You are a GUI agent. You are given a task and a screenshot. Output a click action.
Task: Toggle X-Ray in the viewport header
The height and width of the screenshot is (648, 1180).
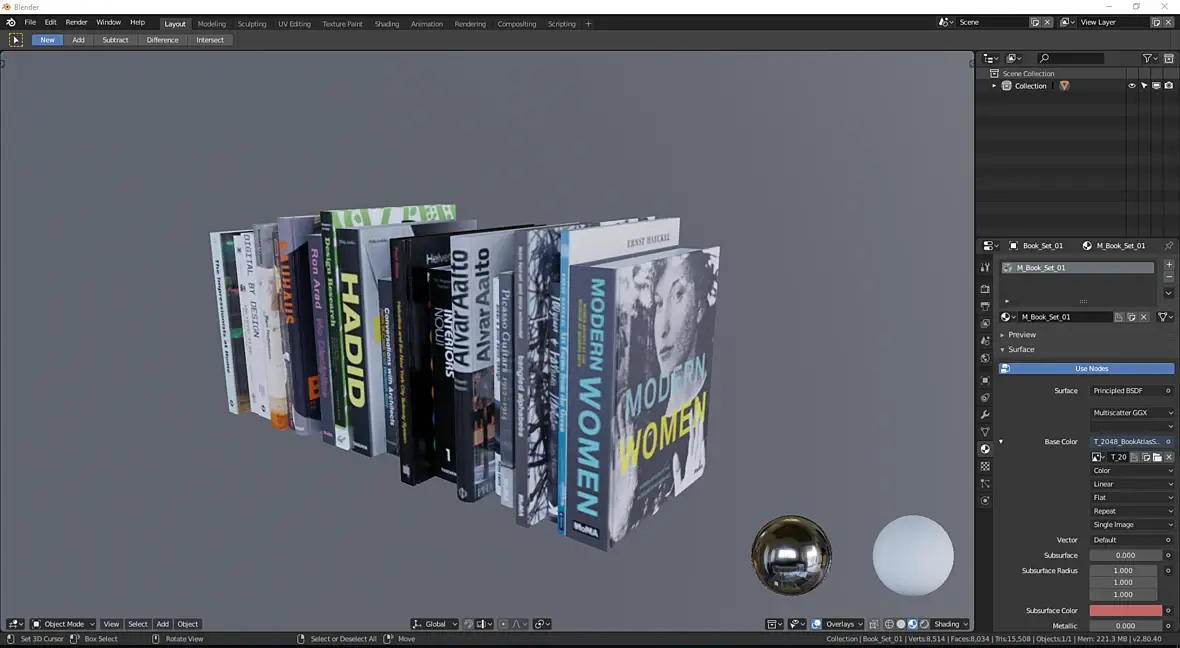(x=874, y=624)
